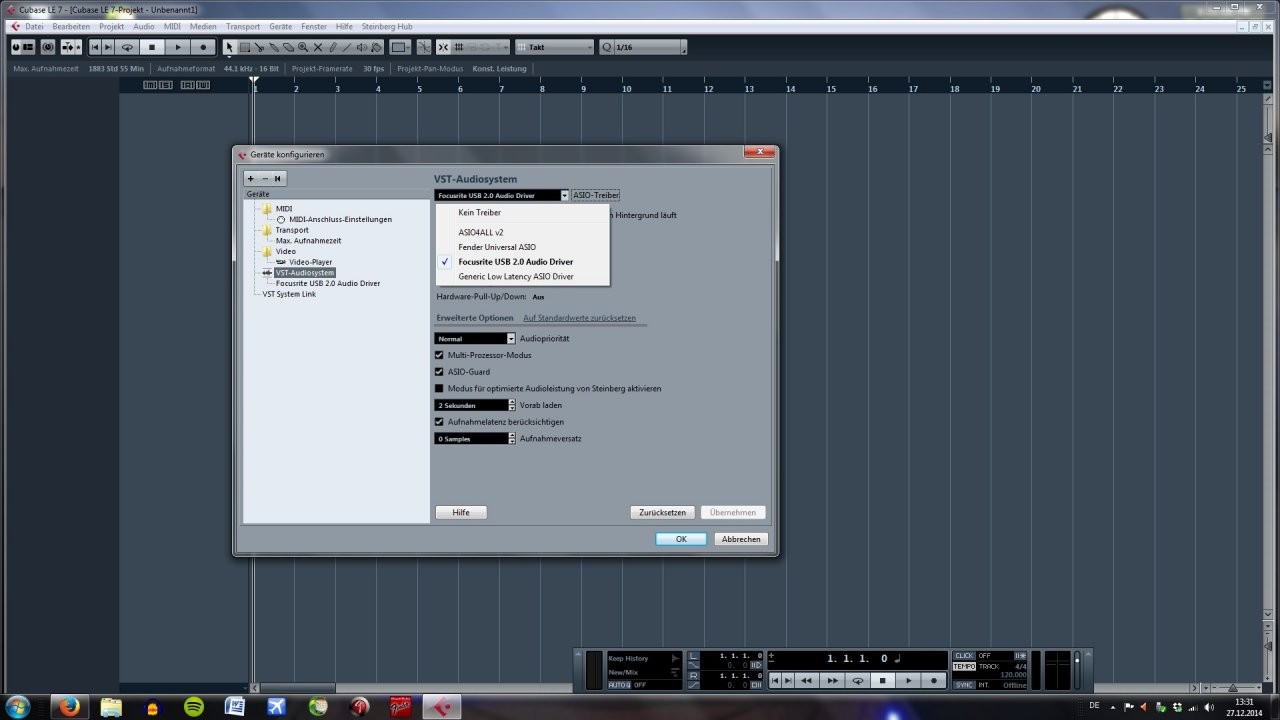This screenshot has height=720, width=1280.
Task: Open the ASIO-Treiber driver dropdown
Action: point(502,195)
